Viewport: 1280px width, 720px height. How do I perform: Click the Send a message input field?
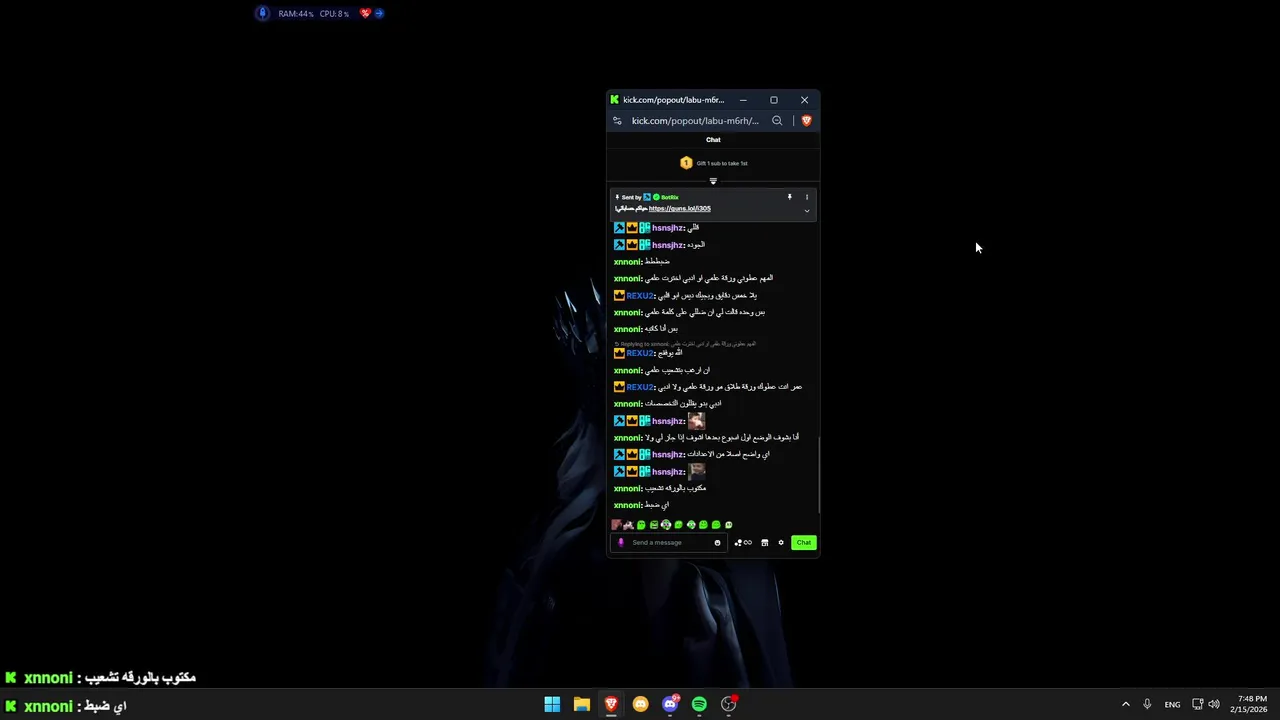pyautogui.click(x=670, y=542)
